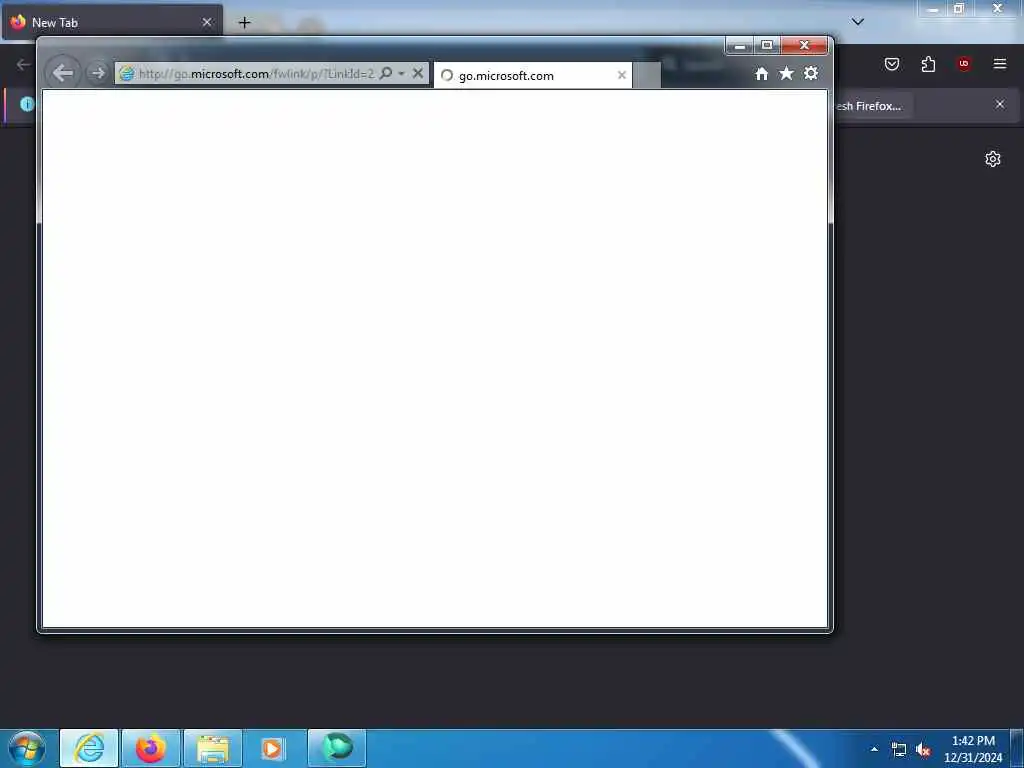Screen dimensions: 1024x768
Task: Click Show desktop button at taskbar end
Action: (1017, 748)
